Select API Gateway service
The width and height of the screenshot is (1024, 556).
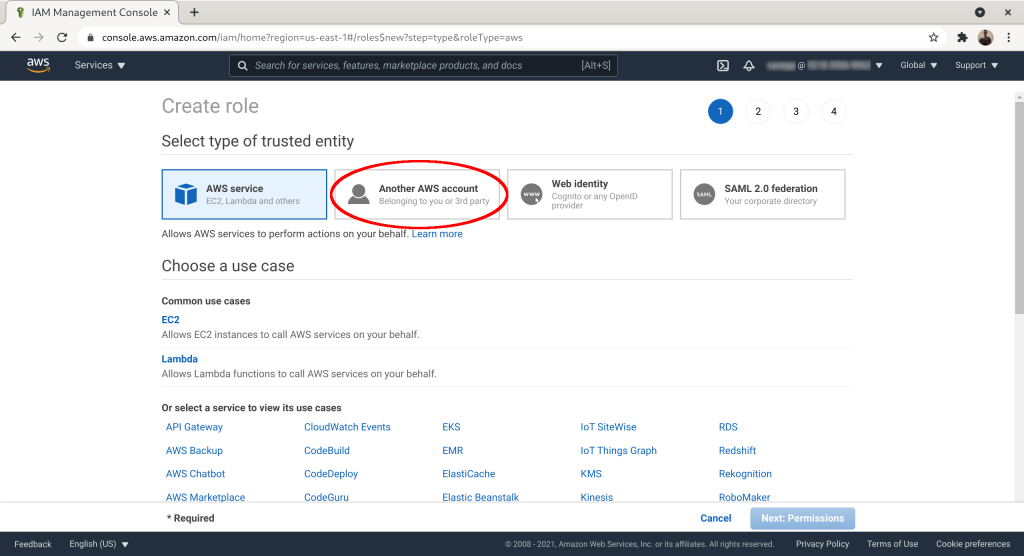point(194,427)
